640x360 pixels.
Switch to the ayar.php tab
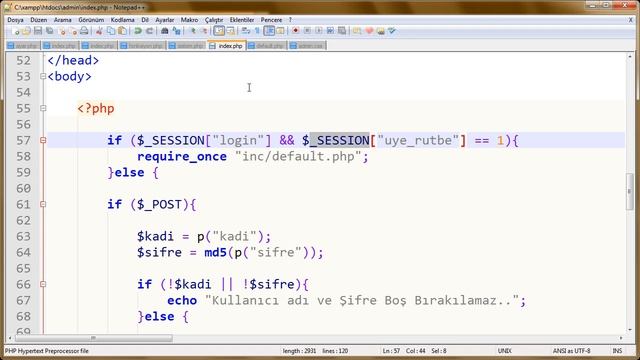(x=23, y=46)
